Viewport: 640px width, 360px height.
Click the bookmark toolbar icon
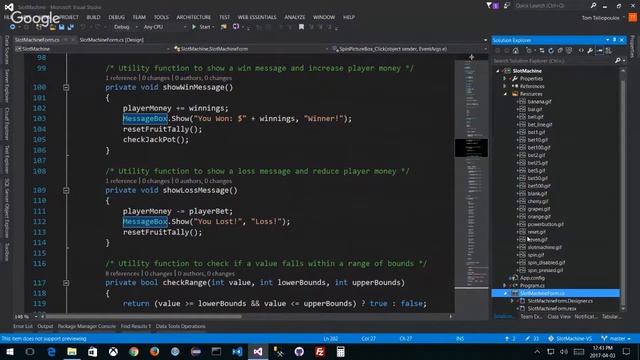click(x=301, y=27)
